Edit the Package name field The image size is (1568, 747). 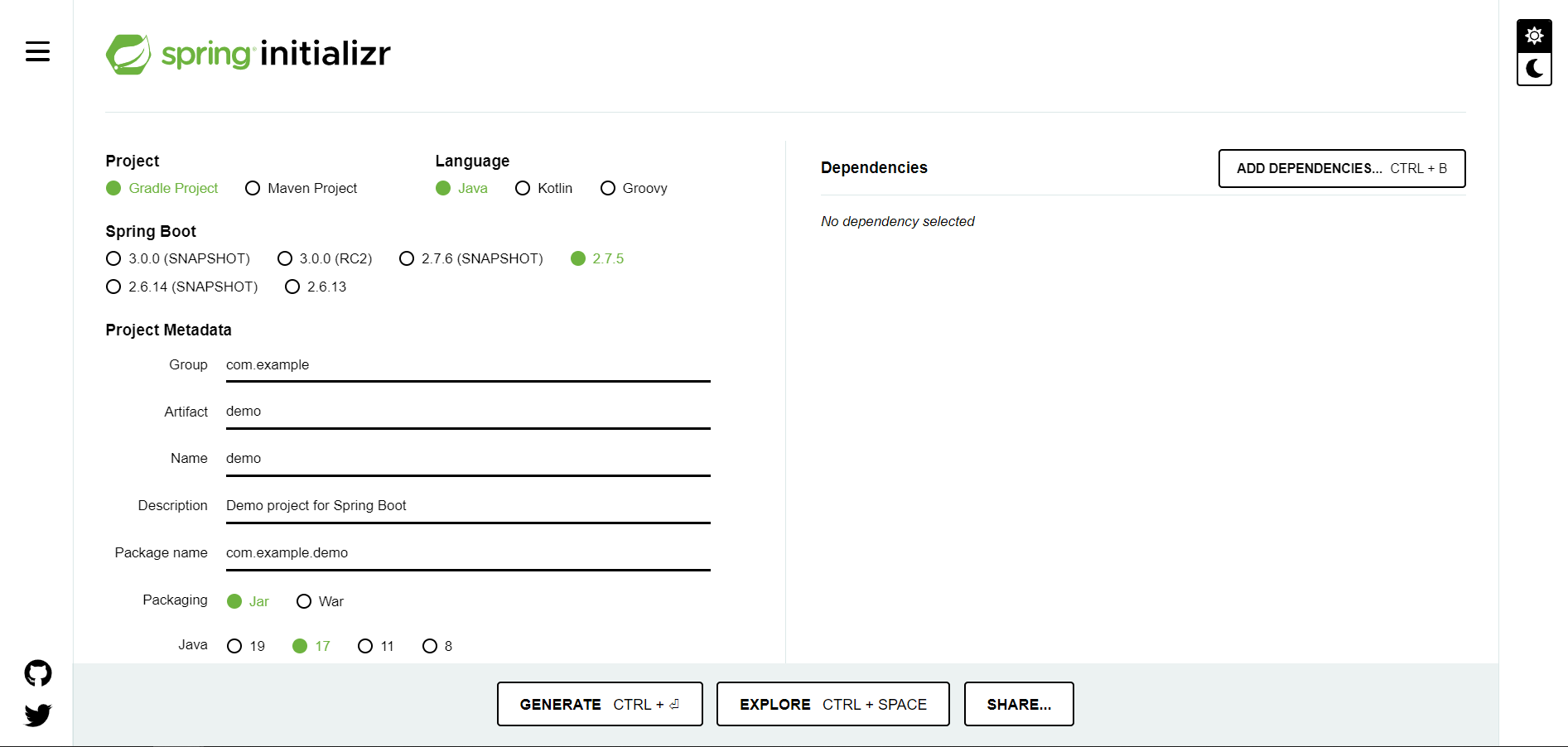click(468, 553)
